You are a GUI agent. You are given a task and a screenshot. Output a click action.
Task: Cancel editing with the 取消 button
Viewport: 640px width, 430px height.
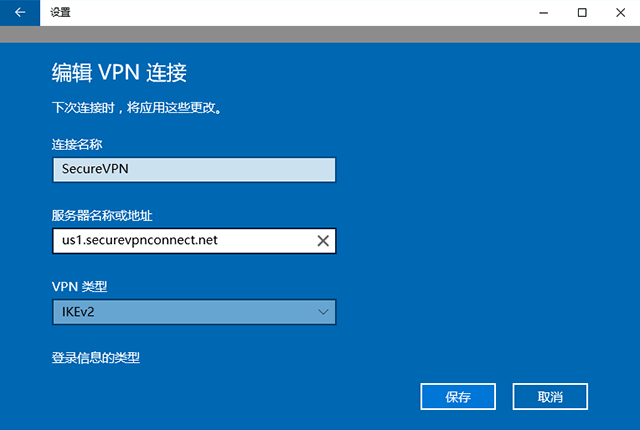click(550, 397)
